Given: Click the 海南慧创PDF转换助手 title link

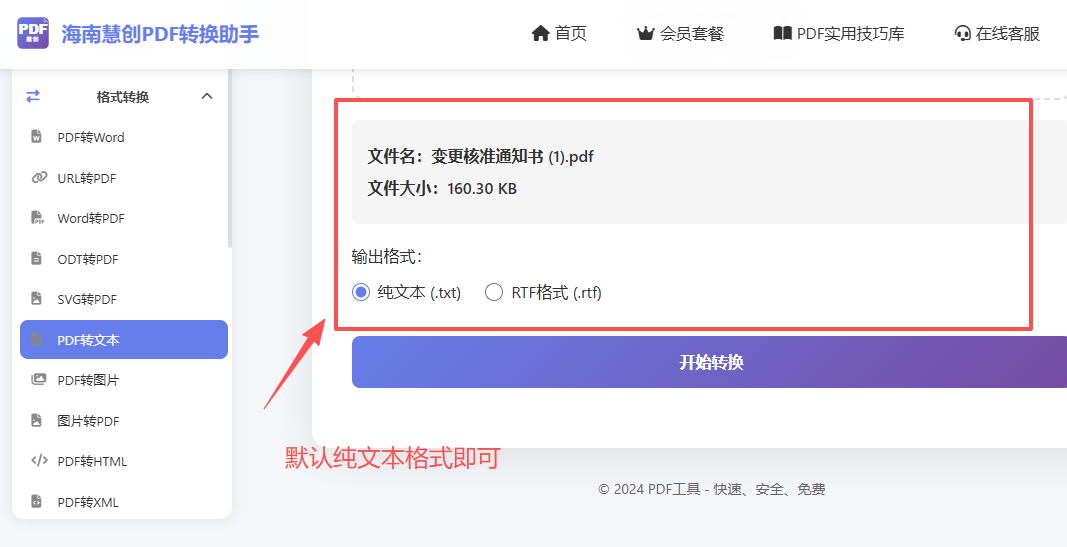Looking at the screenshot, I should coord(160,33).
